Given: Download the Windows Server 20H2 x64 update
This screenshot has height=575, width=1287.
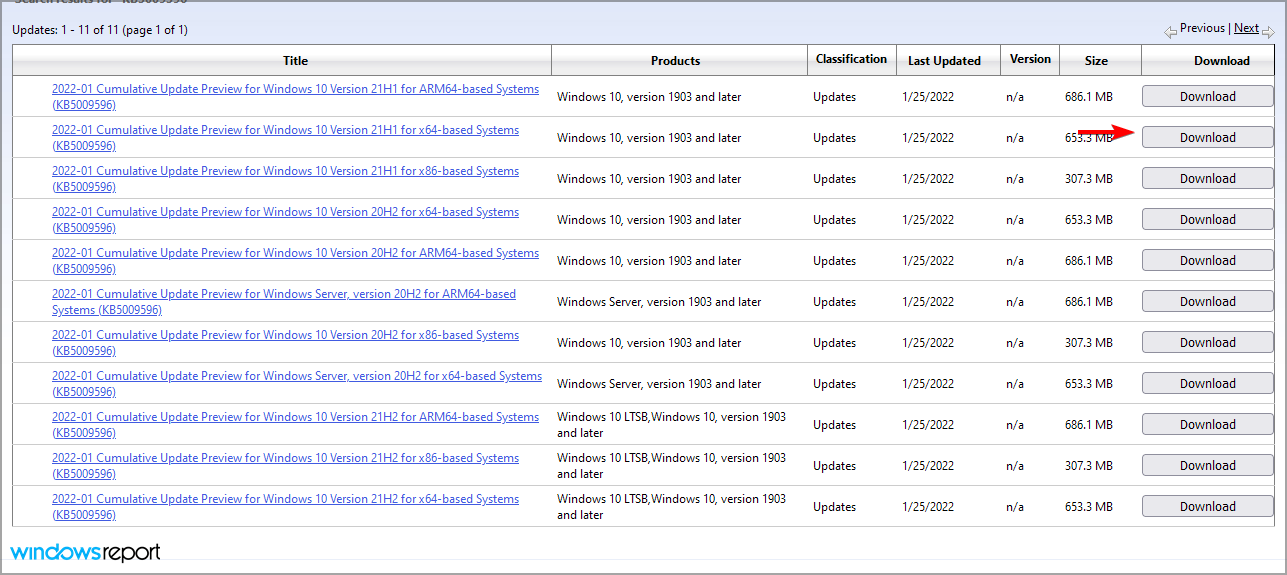Looking at the screenshot, I should 1207,384.
